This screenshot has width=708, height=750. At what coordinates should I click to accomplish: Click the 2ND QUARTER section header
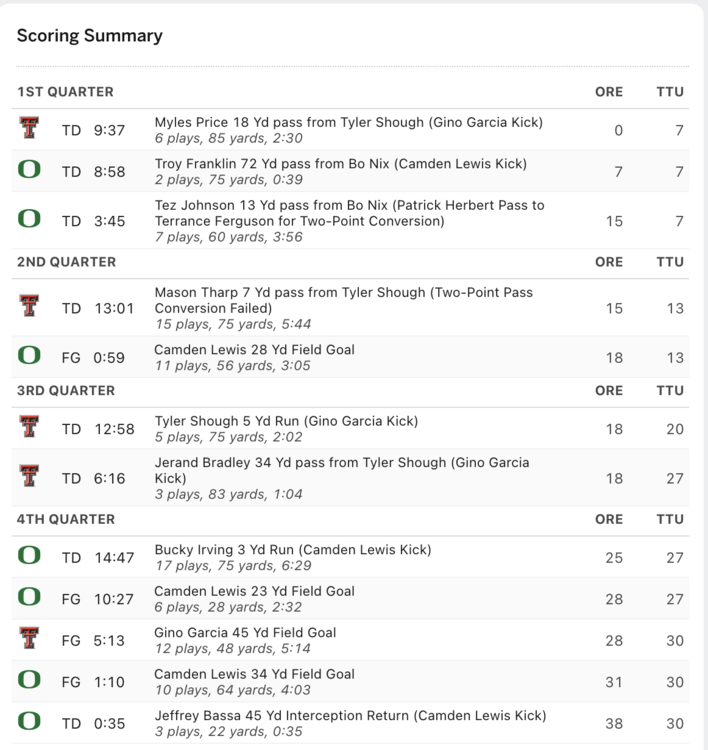(x=66, y=262)
